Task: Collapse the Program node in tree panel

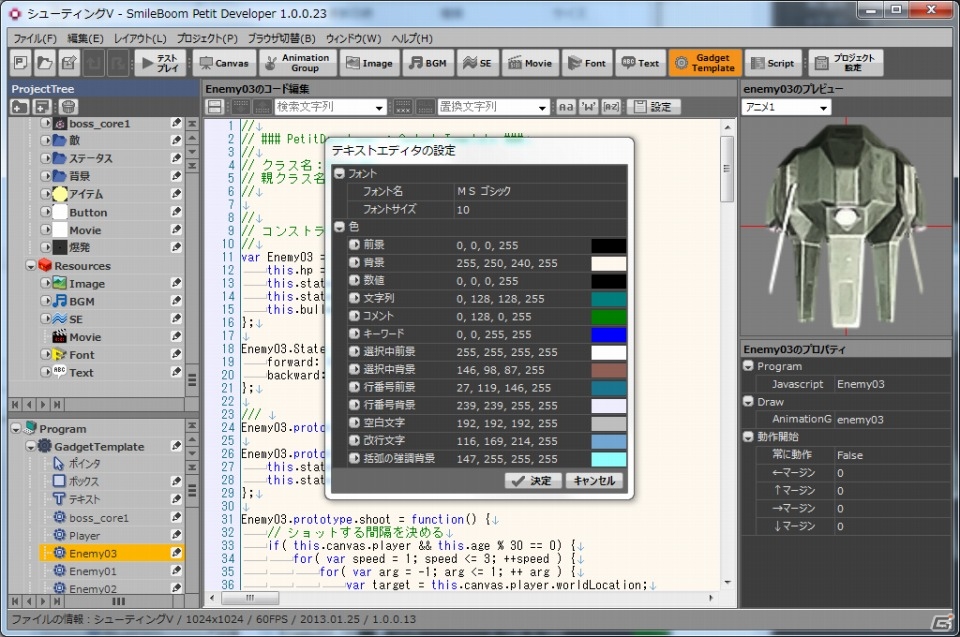Action: click(16, 429)
